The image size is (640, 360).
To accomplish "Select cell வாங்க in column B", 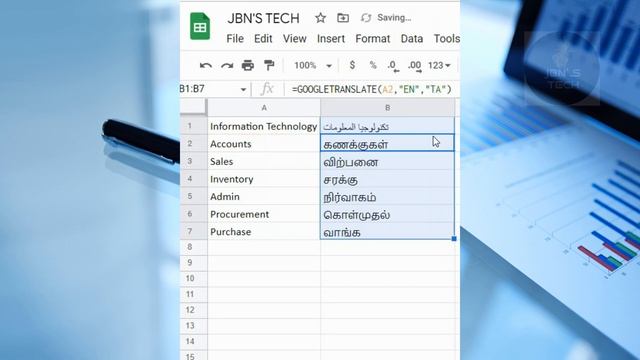I will click(x=387, y=231).
